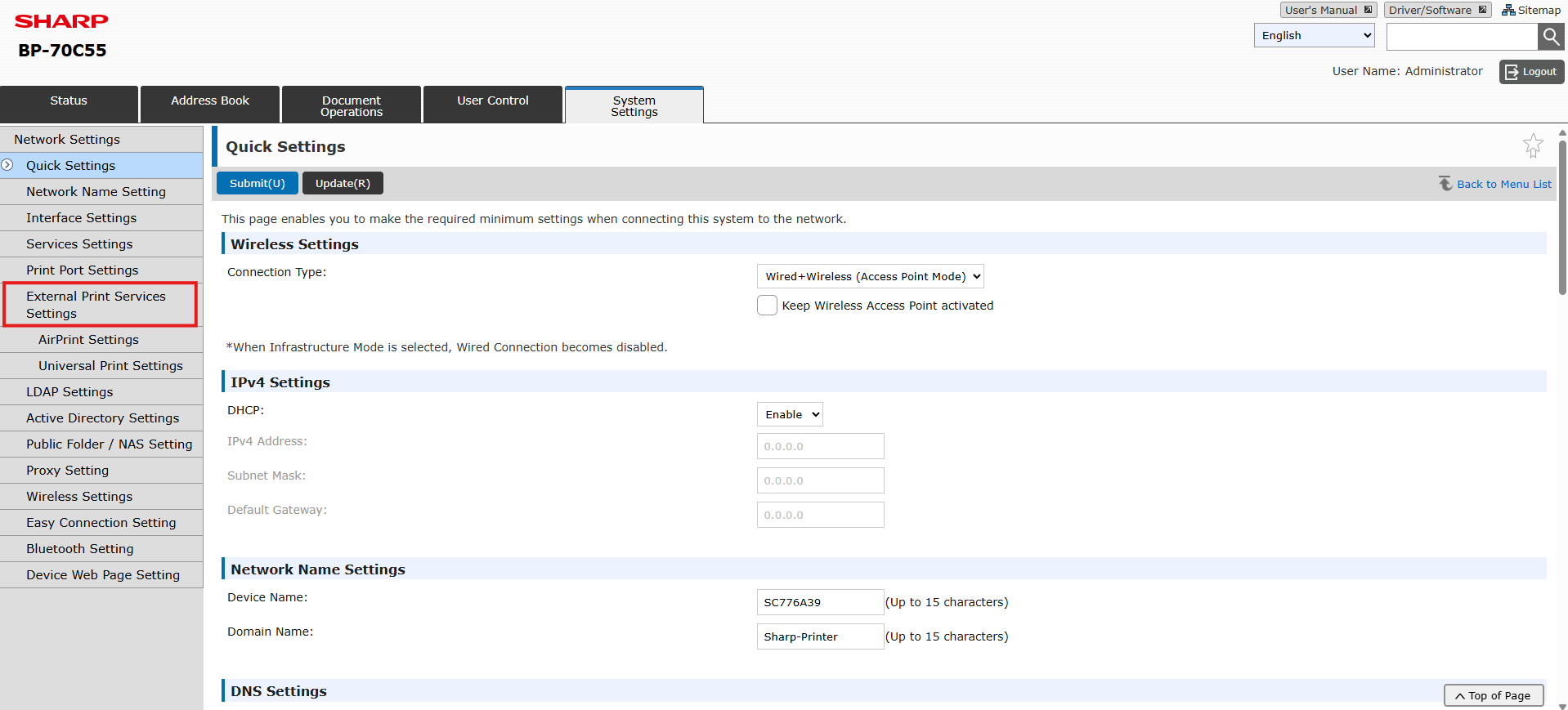The image size is (1568, 710).
Task: Open Services Settings
Action: 101,243
